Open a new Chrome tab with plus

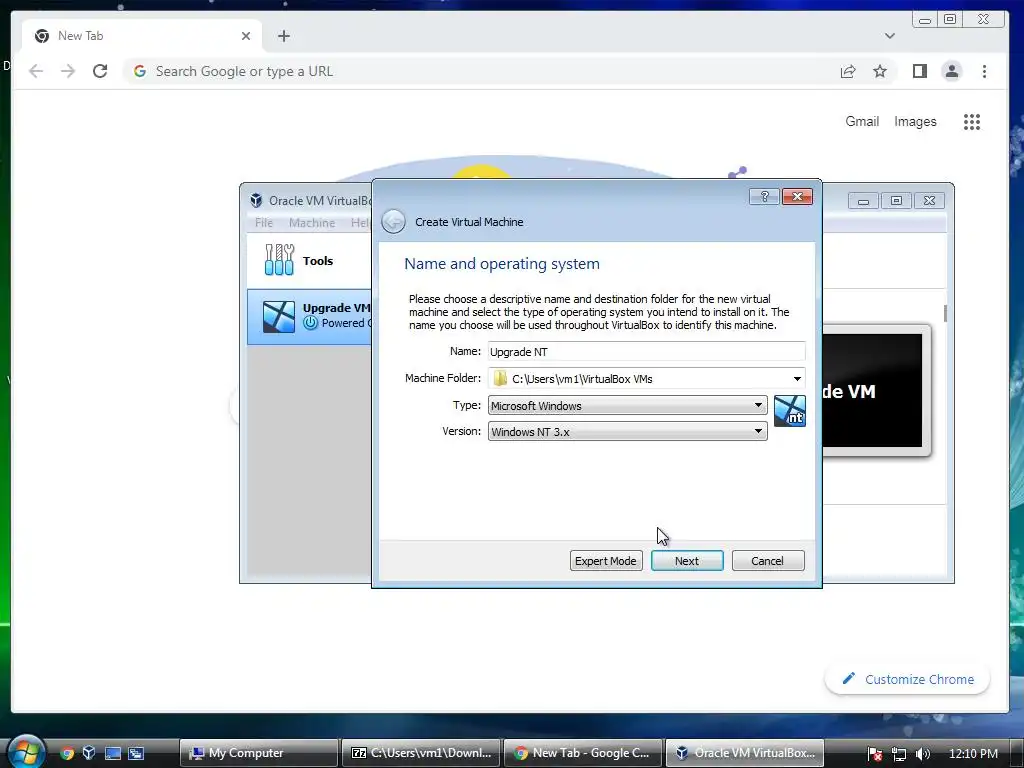pyautogui.click(x=283, y=36)
